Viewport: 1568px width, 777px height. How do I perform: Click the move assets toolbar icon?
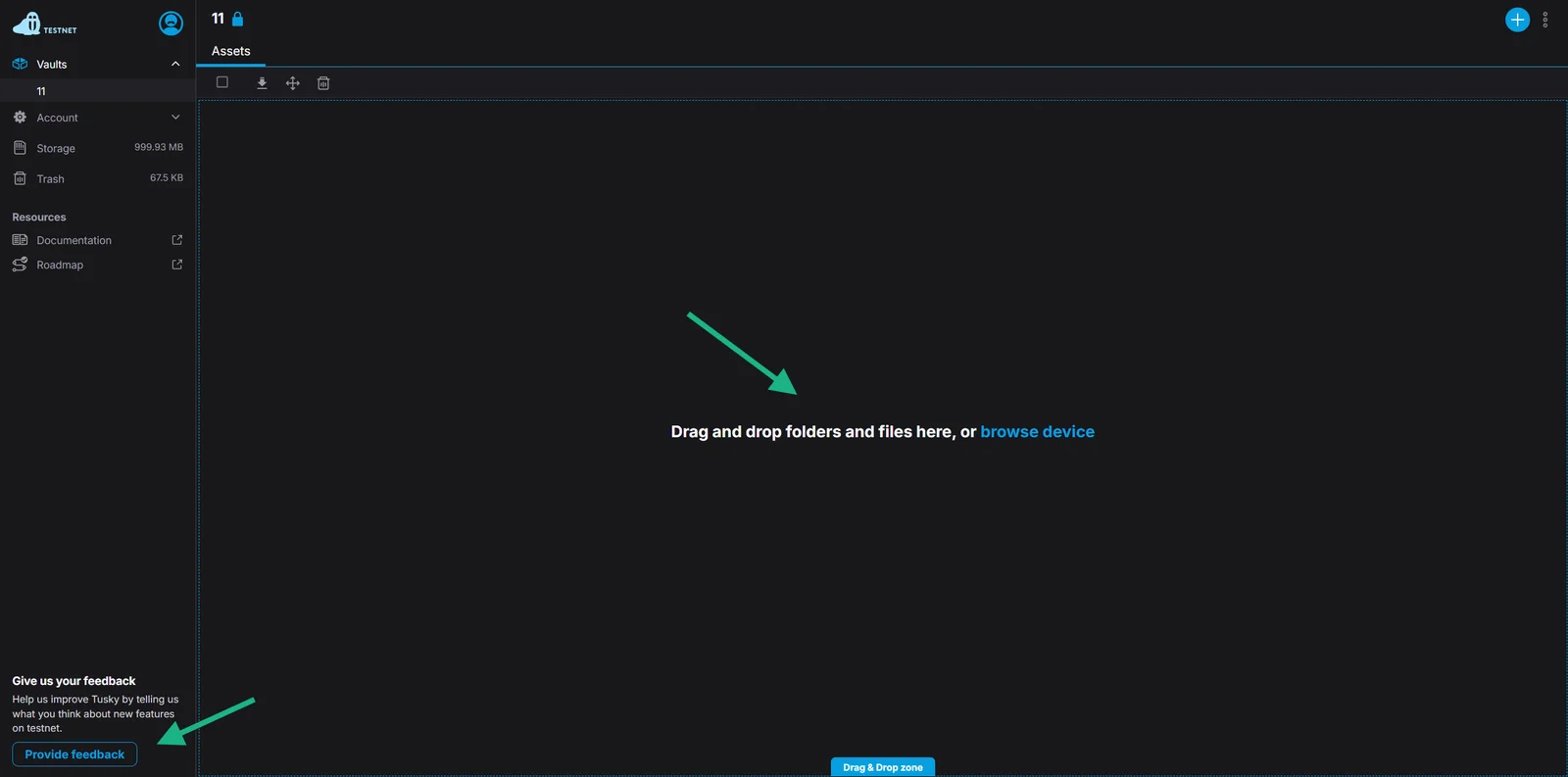pyautogui.click(x=292, y=83)
